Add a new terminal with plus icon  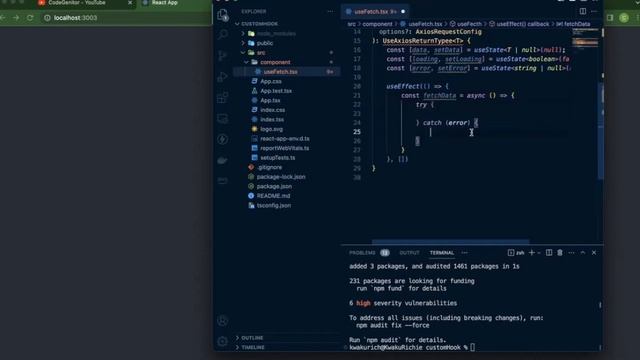(x=531, y=253)
